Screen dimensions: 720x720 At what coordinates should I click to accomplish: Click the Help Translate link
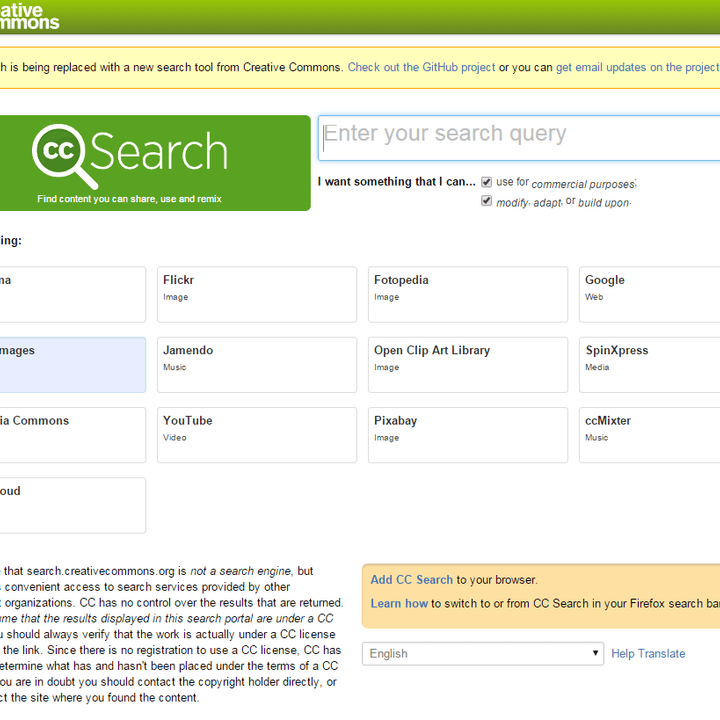648,653
